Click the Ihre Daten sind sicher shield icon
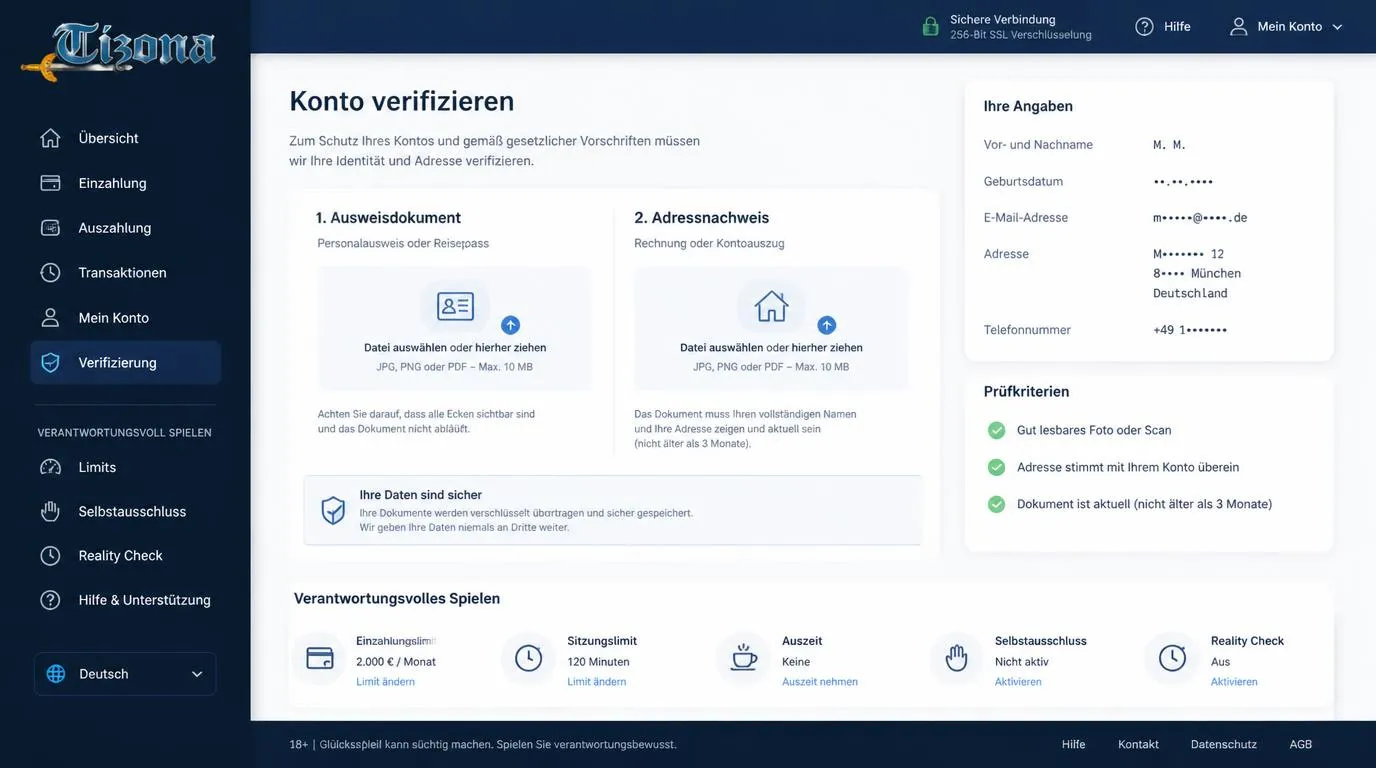 pos(333,510)
